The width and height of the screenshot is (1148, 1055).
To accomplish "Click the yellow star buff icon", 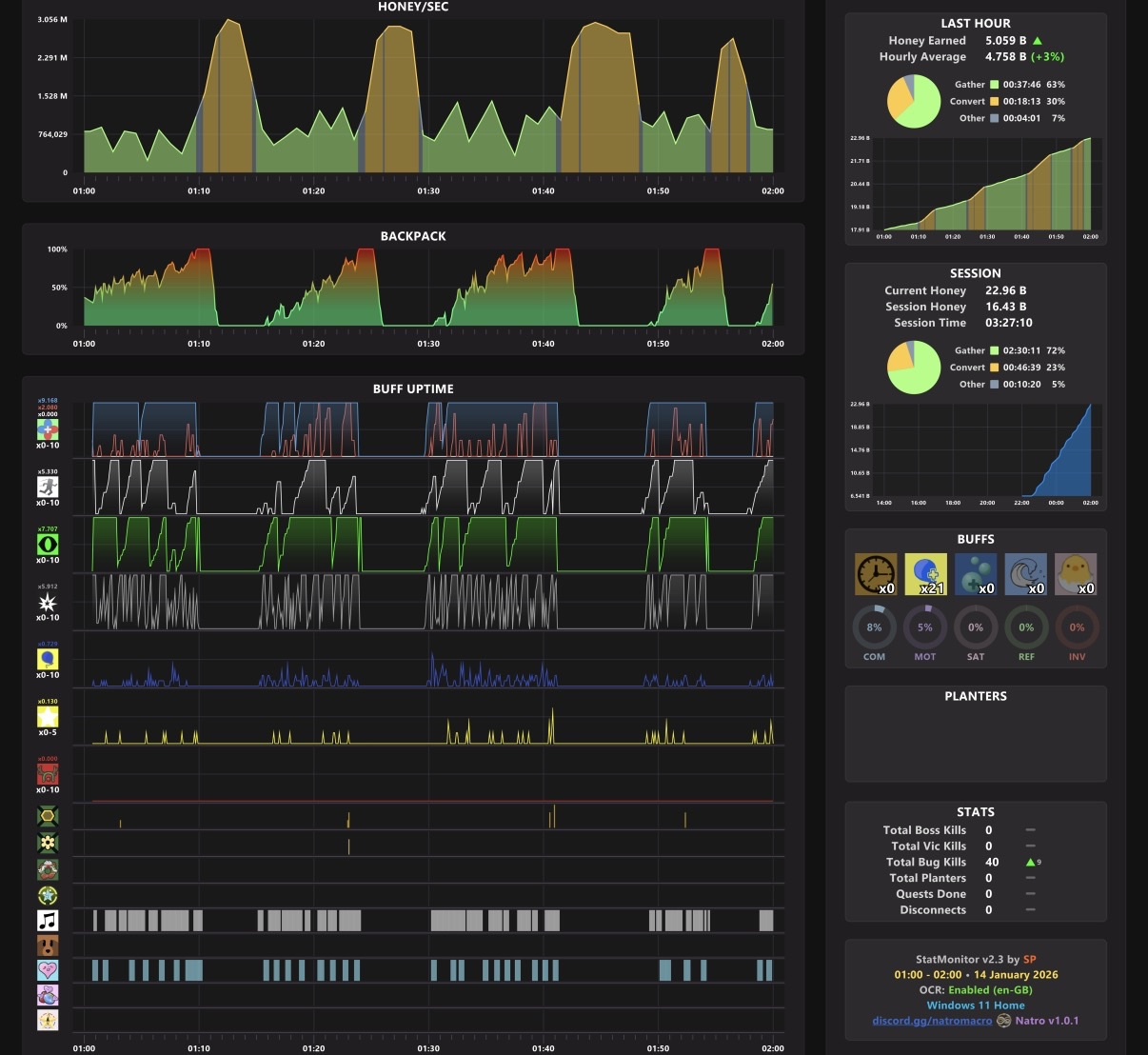I will tap(48, 716).
